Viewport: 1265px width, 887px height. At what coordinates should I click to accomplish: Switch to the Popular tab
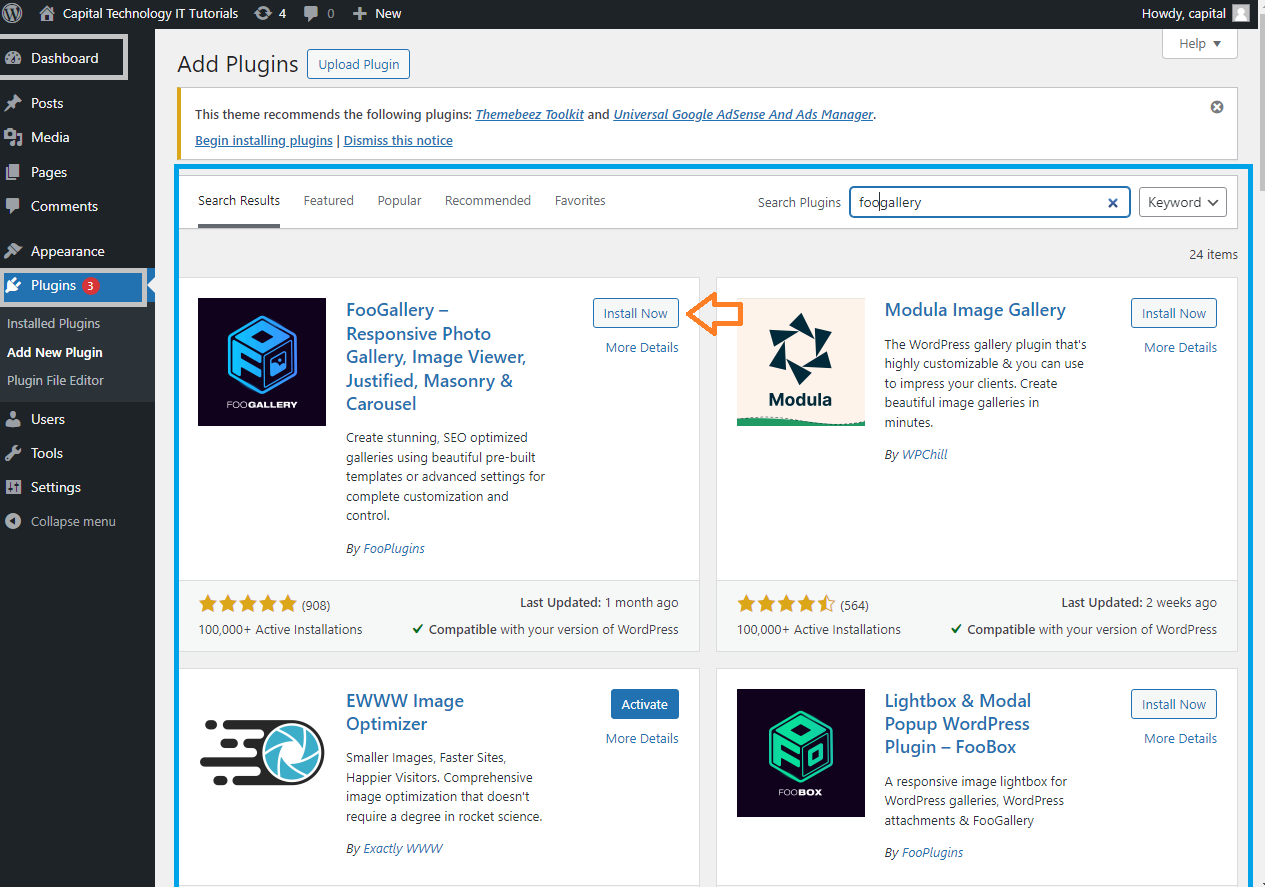399,201
